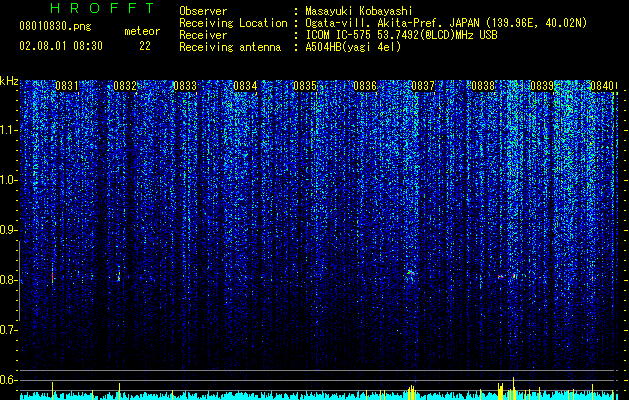Click the 0838 time marker

pyautogui.click(x=483, y=86)
